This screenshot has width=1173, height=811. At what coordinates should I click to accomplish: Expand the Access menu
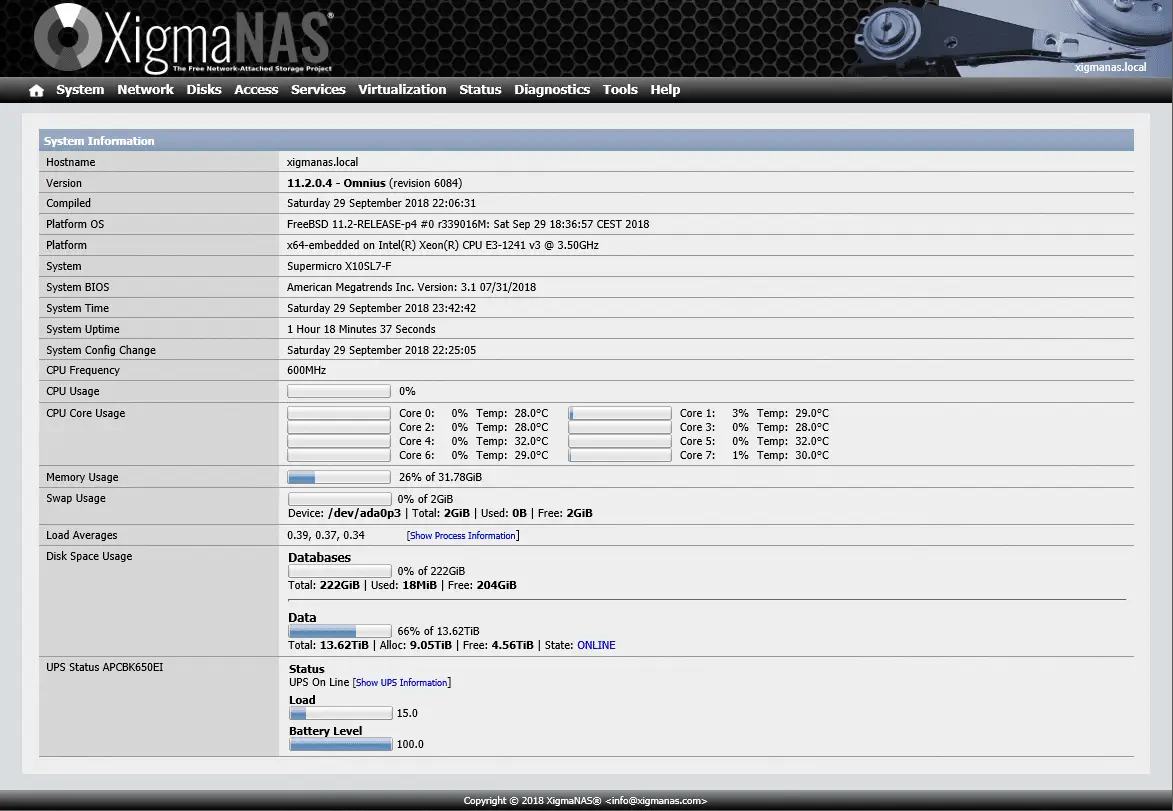(x=256, y=90)
